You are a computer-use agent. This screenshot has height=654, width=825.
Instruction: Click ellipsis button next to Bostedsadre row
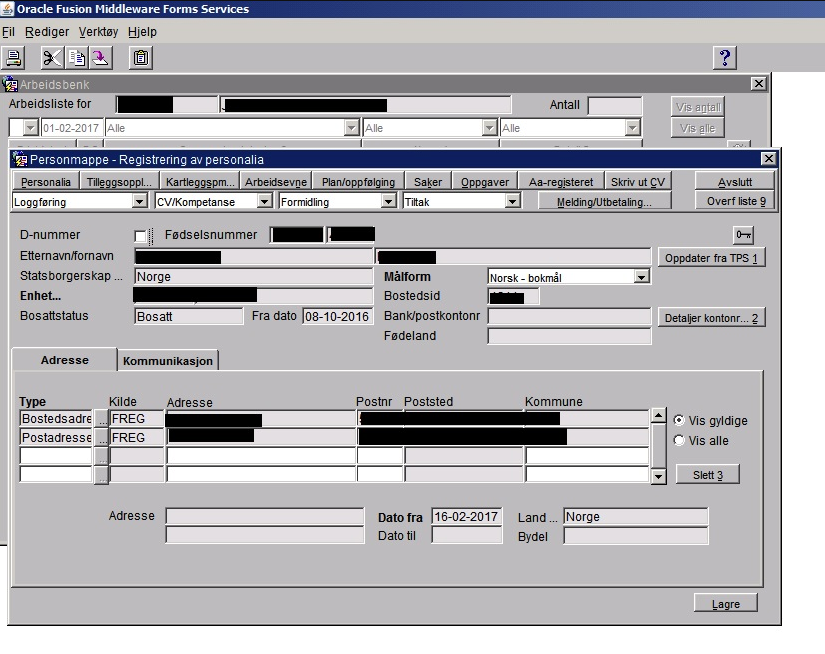(x=102, y=419)
